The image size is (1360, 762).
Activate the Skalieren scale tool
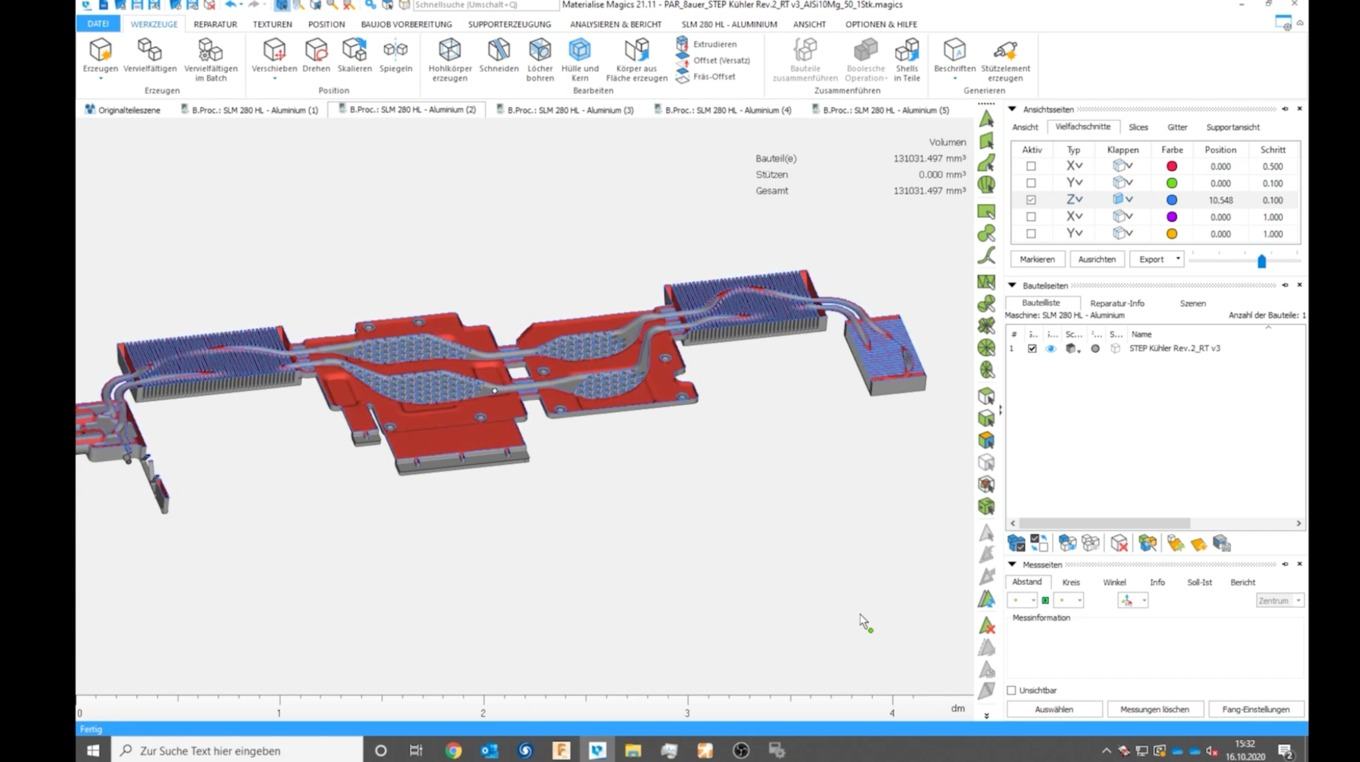[354, 57]
